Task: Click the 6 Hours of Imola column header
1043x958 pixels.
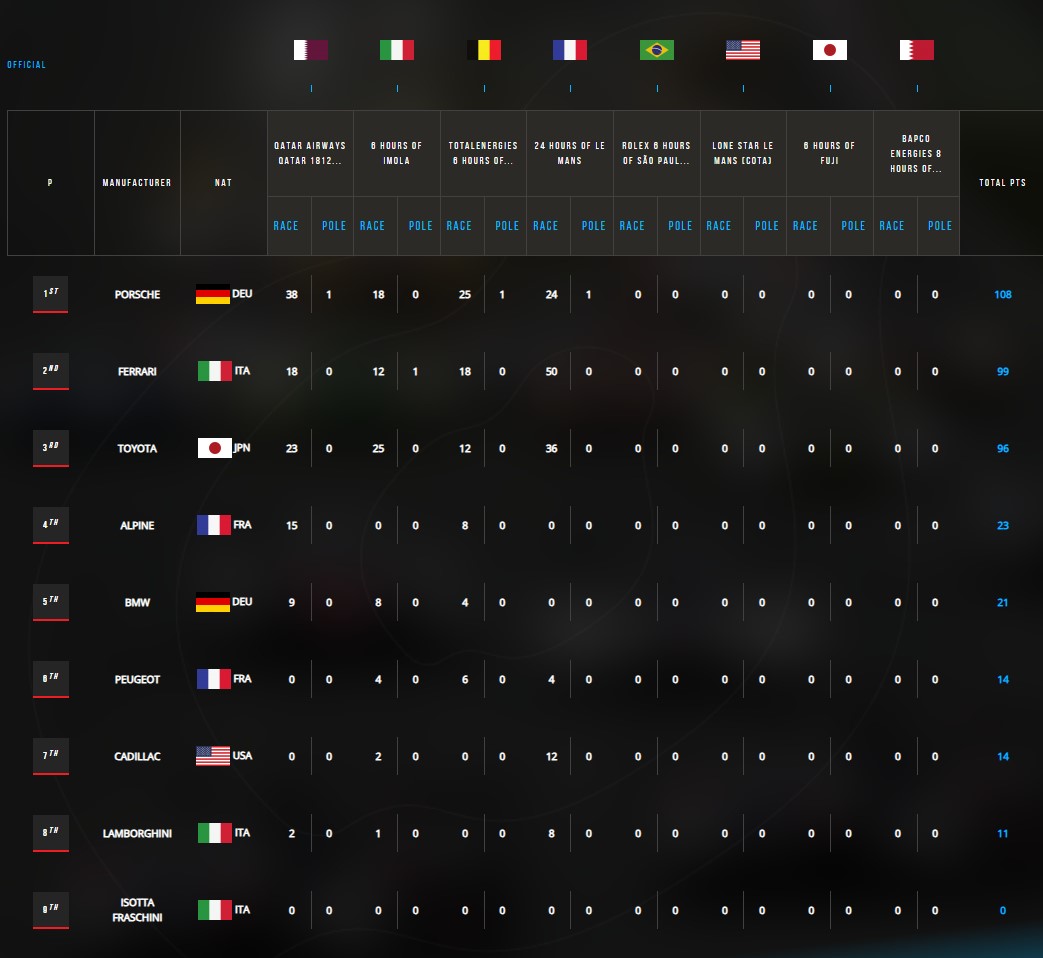Action: point(397,152)
